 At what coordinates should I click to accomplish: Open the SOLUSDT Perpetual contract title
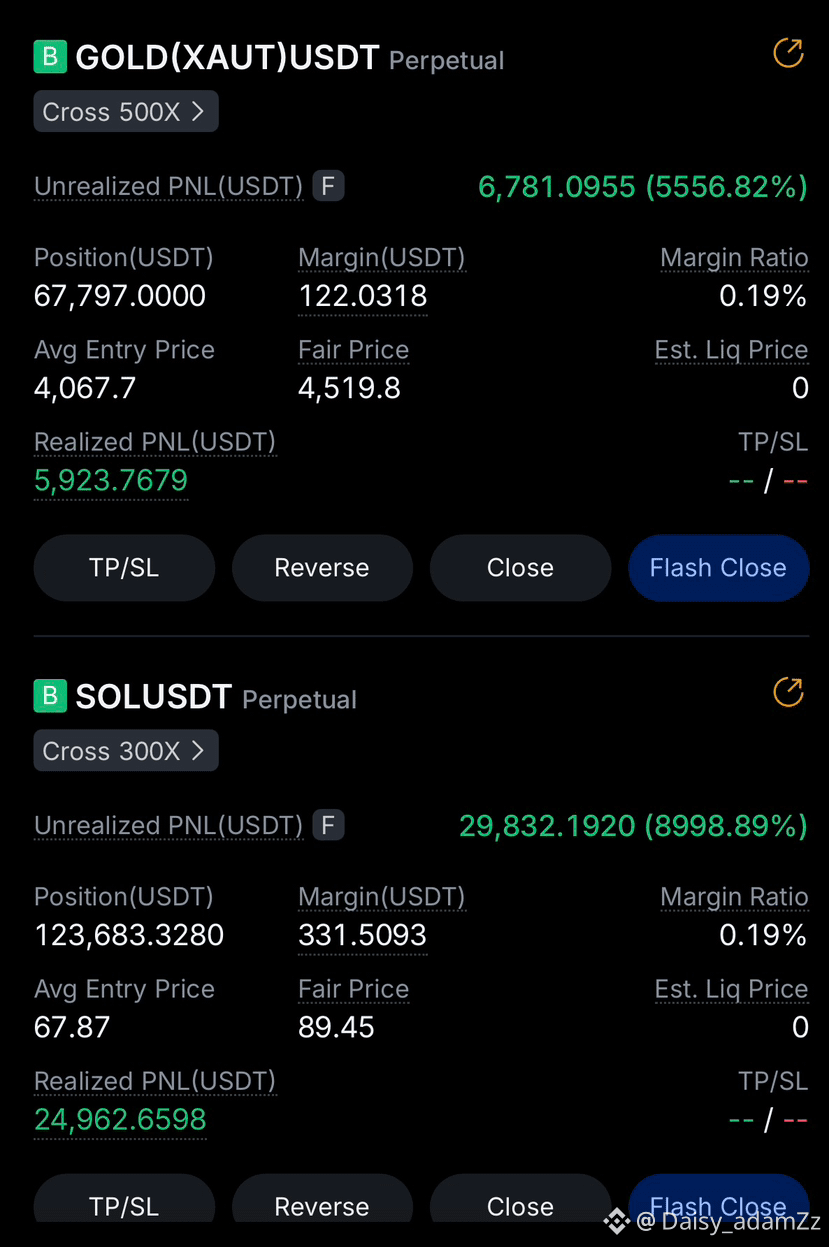(x=216, y=697)
